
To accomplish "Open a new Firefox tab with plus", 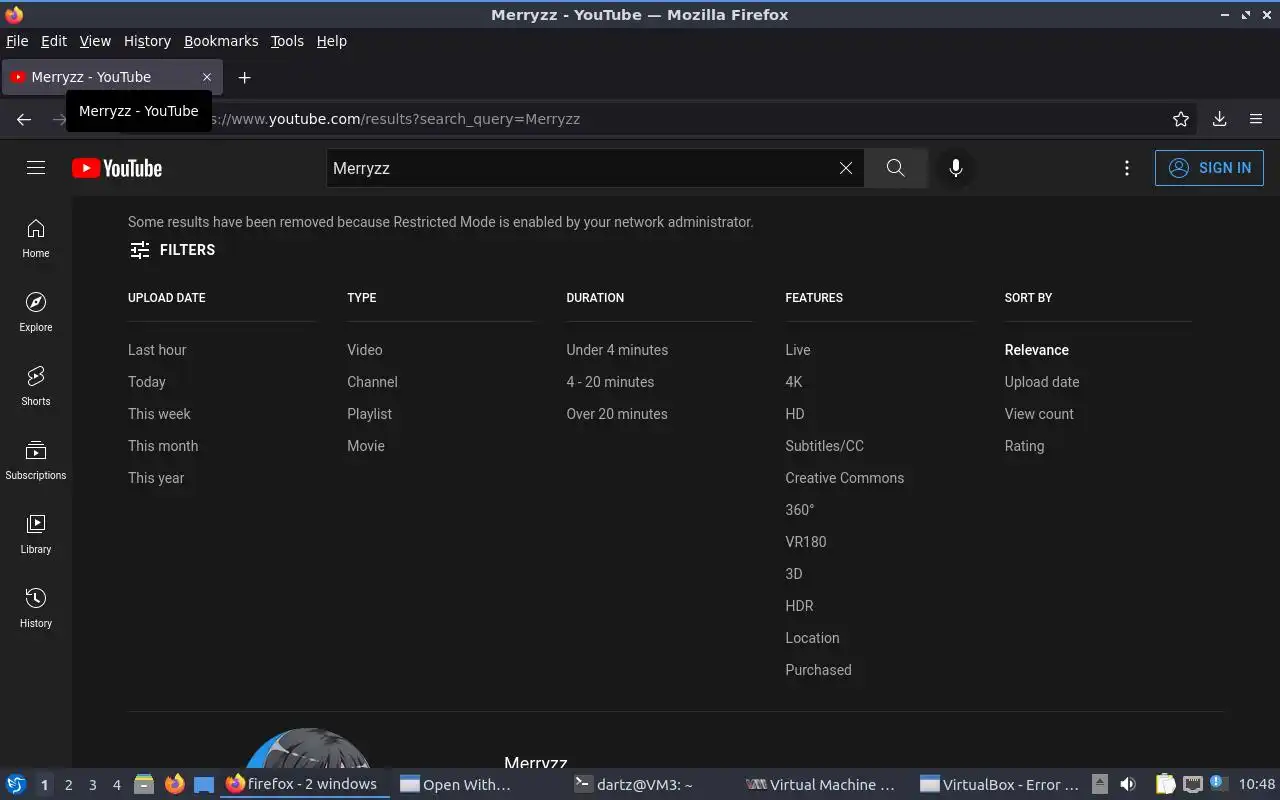I will (244, 77).
